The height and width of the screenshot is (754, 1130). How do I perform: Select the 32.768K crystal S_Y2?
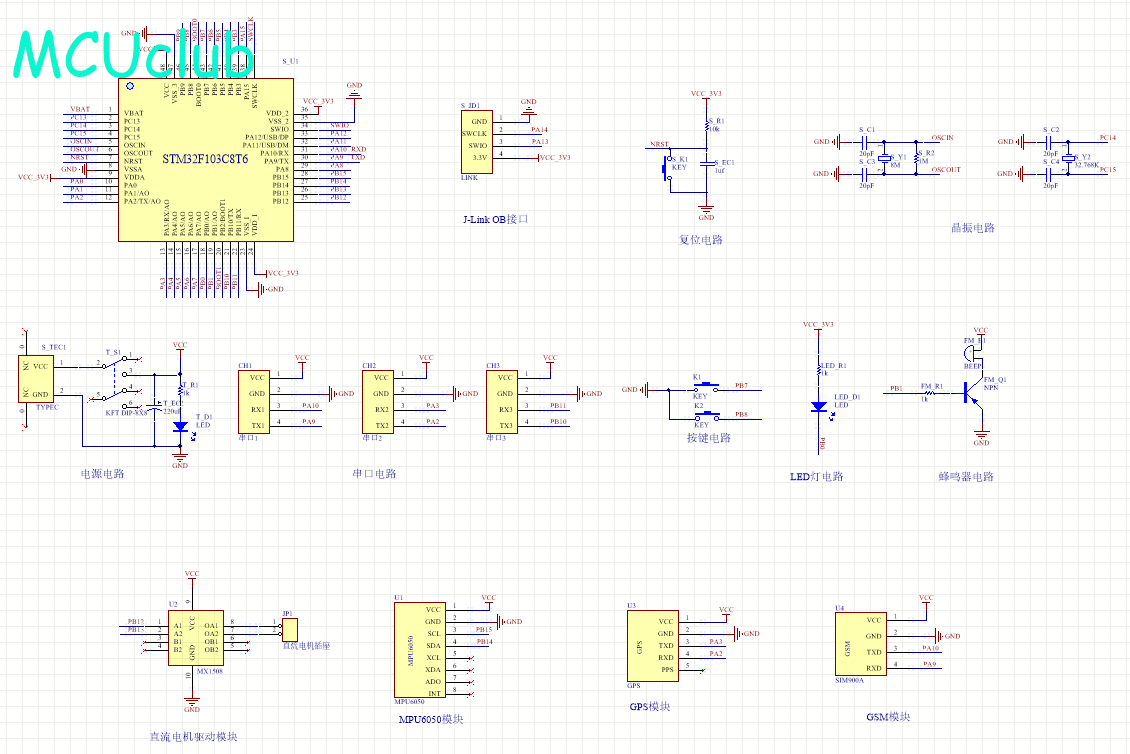click(1068, 158)
